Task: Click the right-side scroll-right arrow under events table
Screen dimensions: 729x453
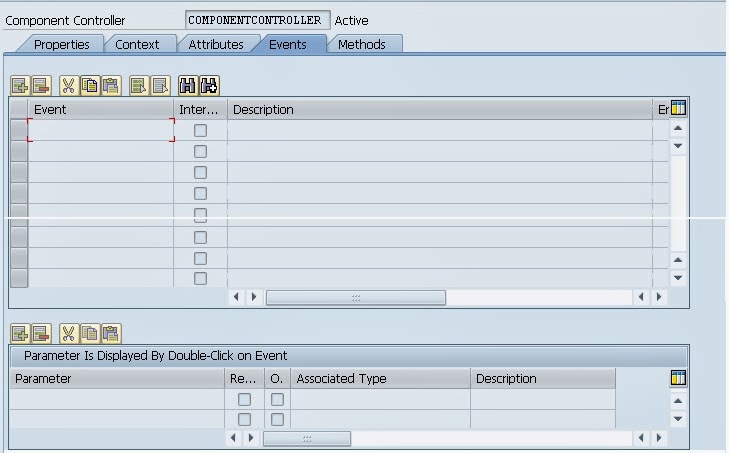Action: coord(659,297)
